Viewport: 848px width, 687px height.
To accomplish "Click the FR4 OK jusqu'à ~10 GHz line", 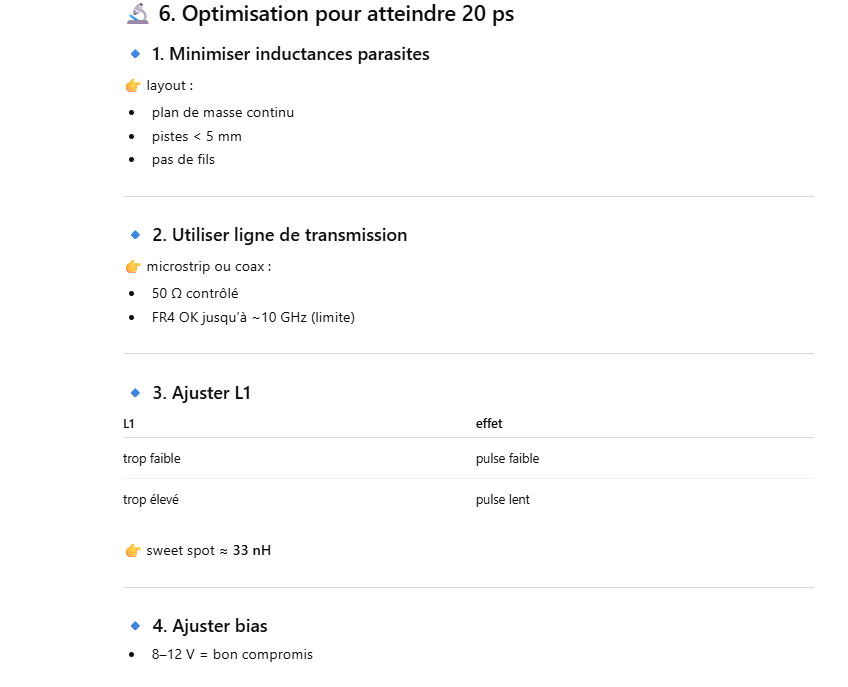I will tap(253, 318).
